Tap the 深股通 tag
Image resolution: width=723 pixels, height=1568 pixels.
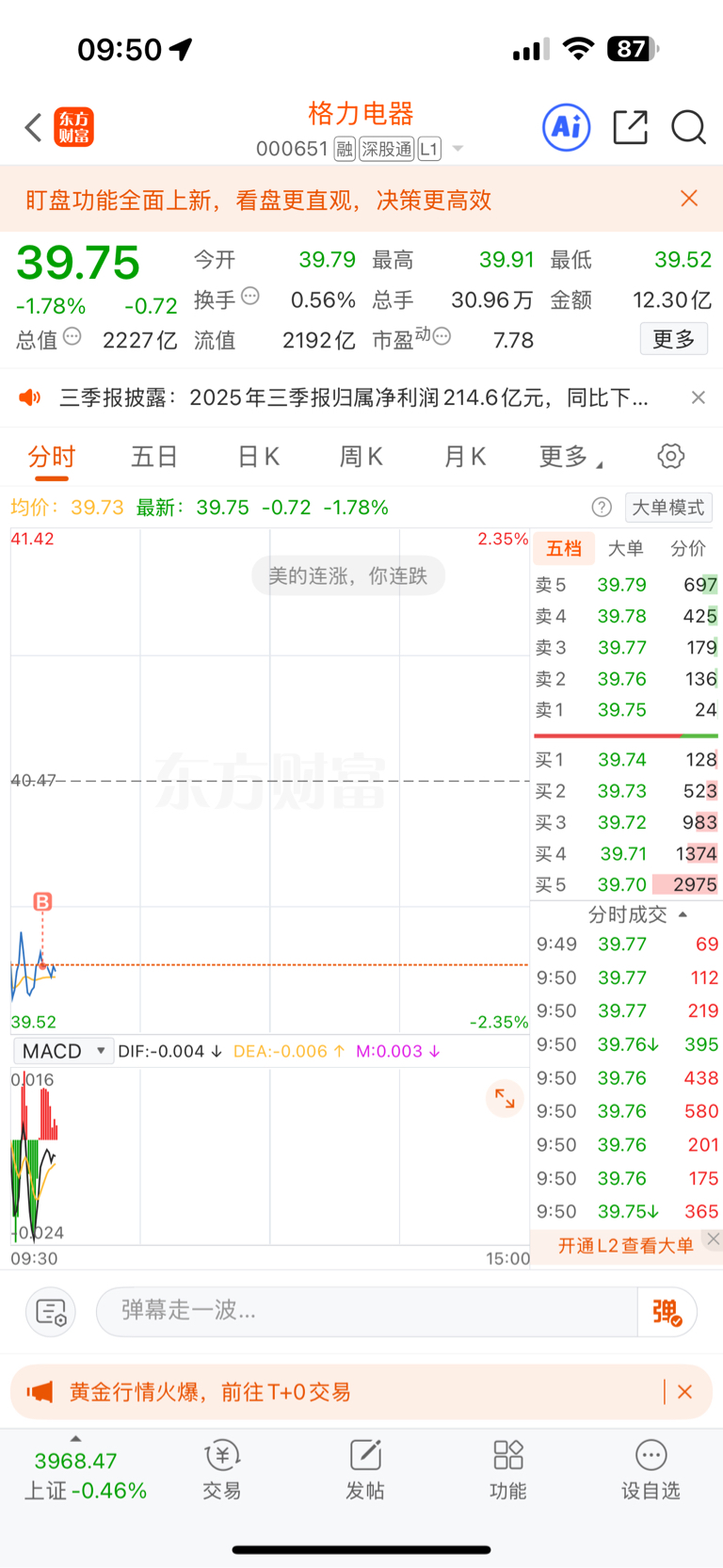pyautogui.click(x=387, y=149)
